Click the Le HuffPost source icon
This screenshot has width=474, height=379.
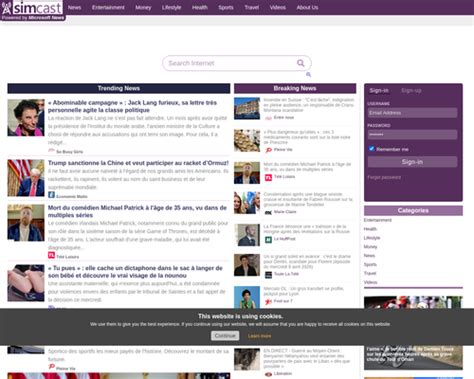coord(268,239)
